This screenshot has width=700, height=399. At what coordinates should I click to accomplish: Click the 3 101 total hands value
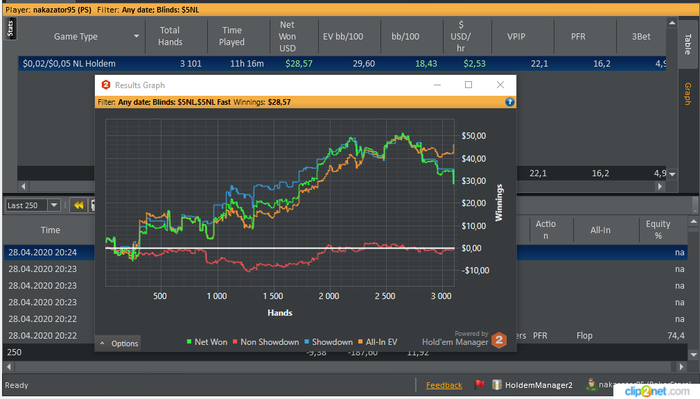click(191, 64)
